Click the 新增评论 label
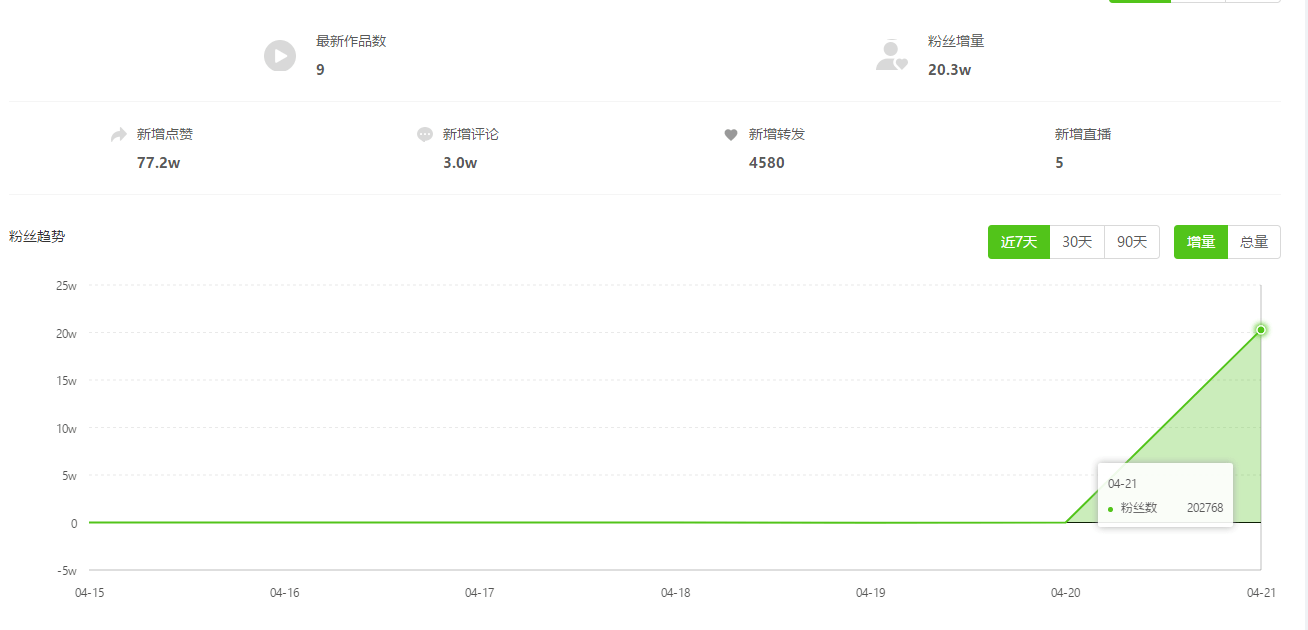This screenshot has height=630, width=1308. pyautogui.click(x=471, y=134)
